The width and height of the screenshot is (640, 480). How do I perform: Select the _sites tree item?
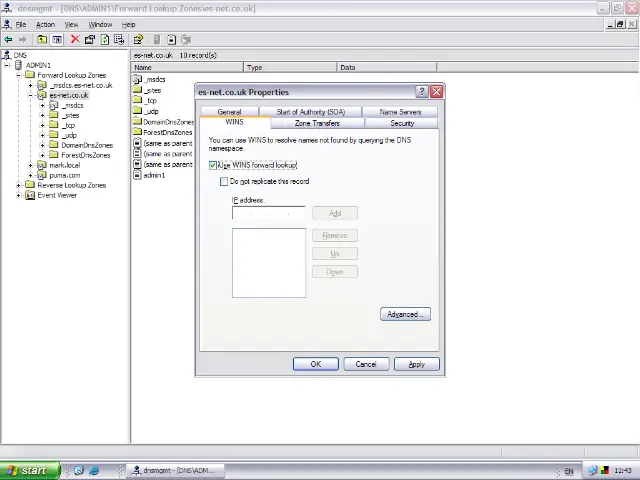coord(70,115)
